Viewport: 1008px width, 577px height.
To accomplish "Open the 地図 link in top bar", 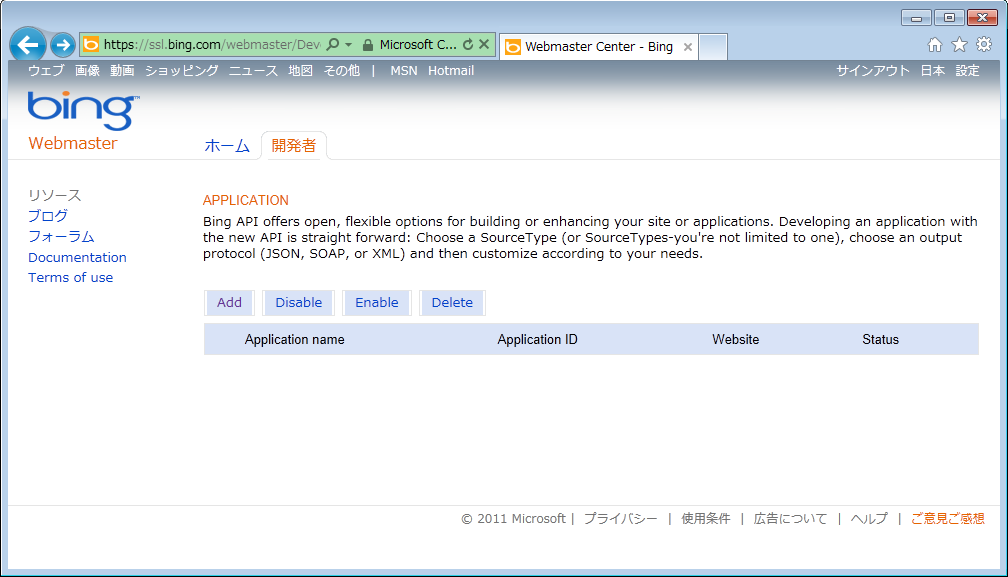I will pos(300,71).
